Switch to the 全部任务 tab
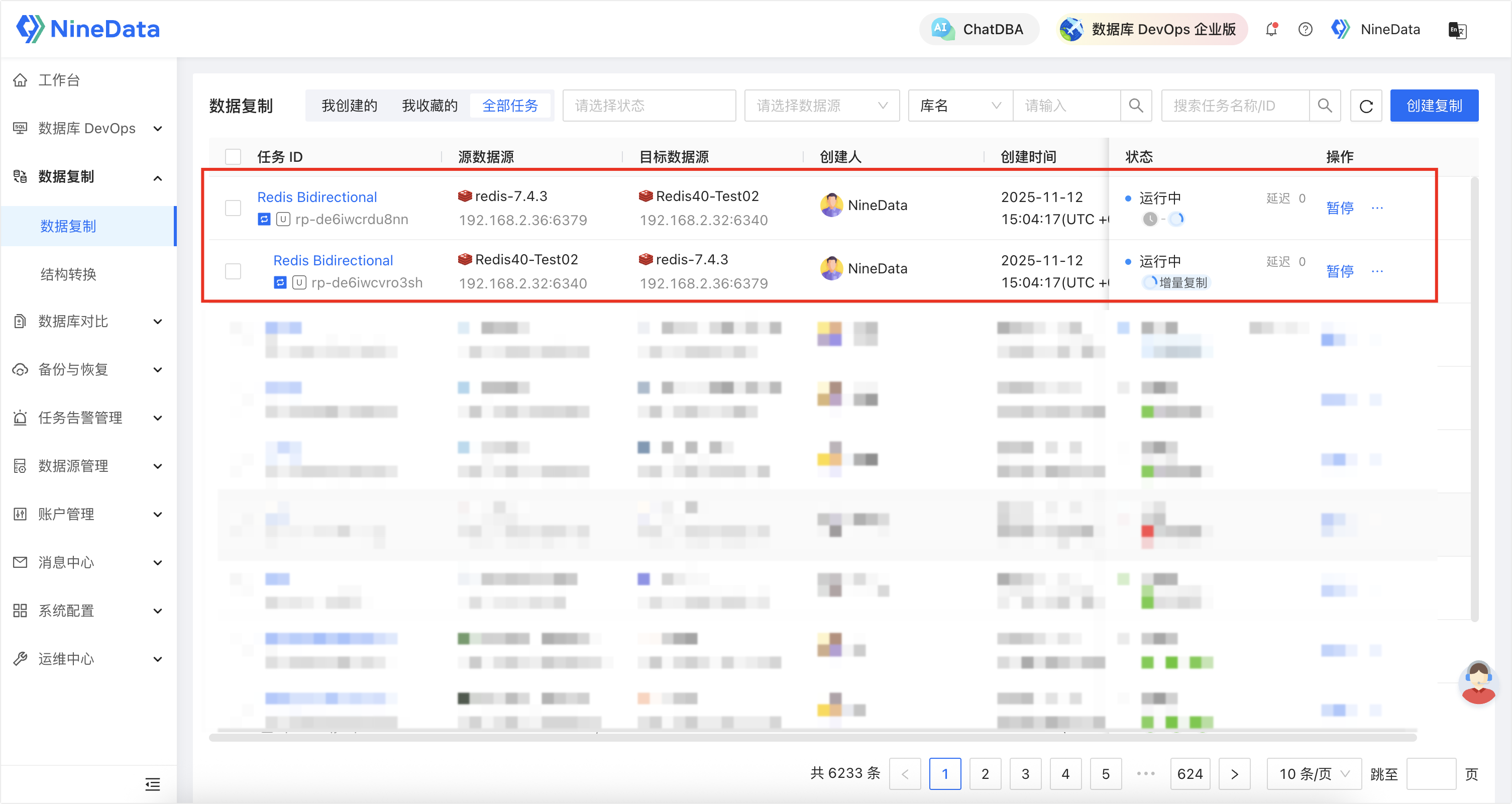Image resolution: width=1512 pixels, height=804 pixels. 510,106
